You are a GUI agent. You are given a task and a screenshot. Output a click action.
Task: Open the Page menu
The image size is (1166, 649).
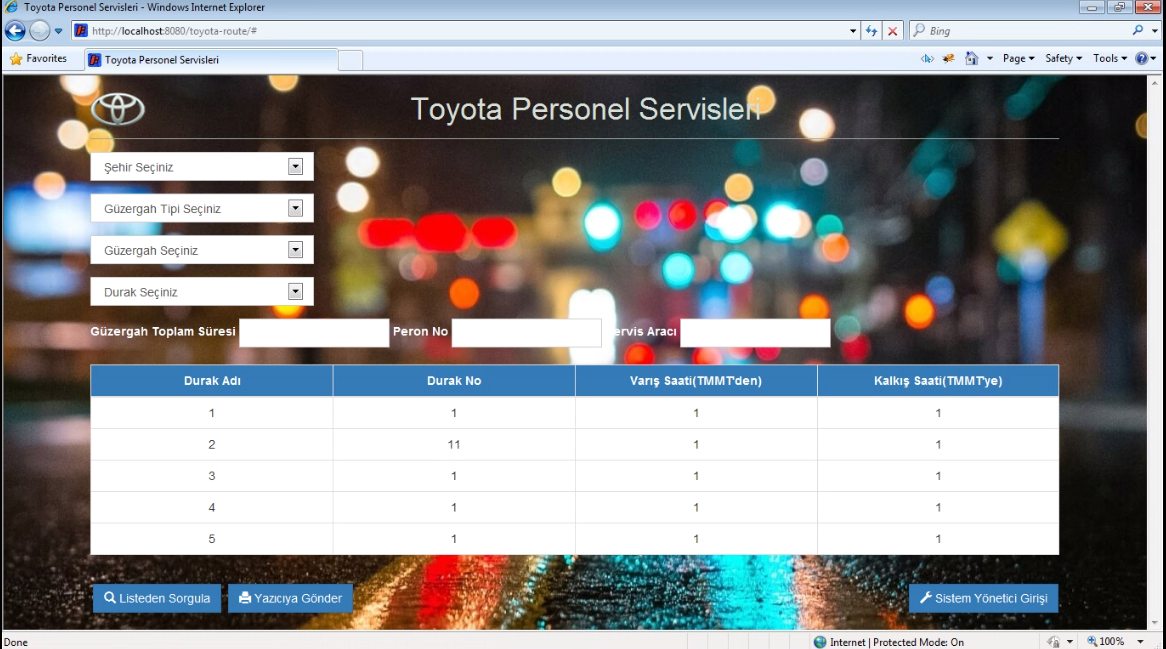1018,59
